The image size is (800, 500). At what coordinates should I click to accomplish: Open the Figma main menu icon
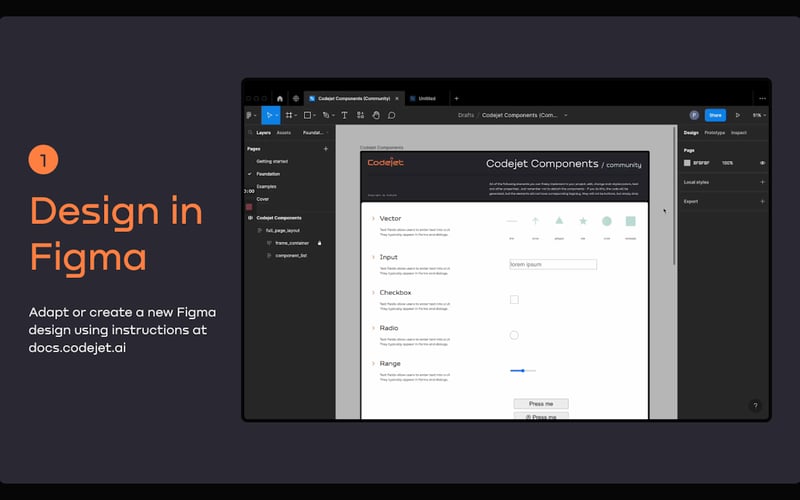250,115
